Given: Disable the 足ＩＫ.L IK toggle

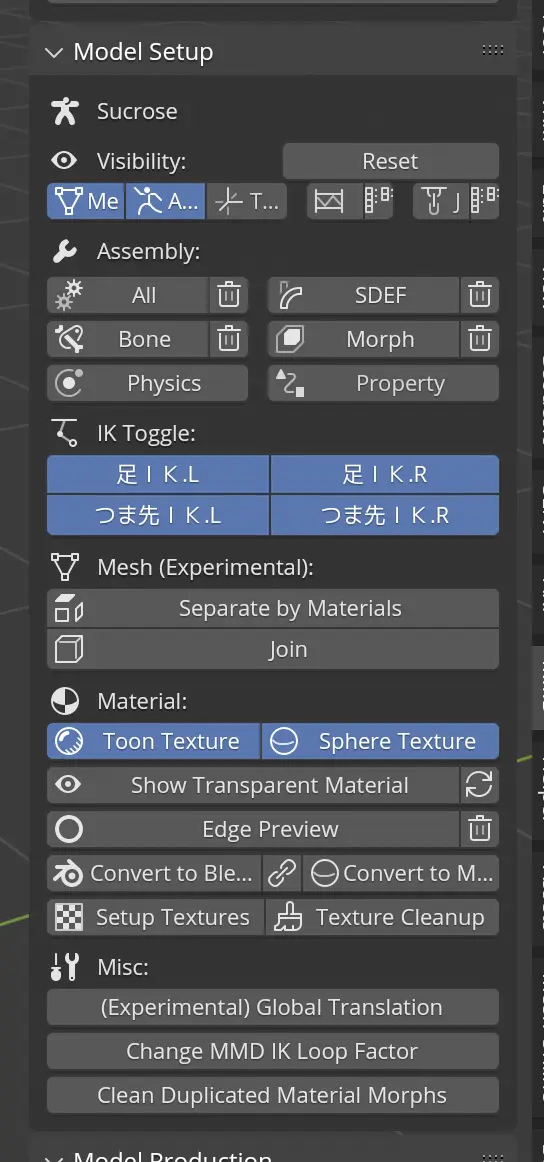Looking at the screenshot, I should 158,474.
